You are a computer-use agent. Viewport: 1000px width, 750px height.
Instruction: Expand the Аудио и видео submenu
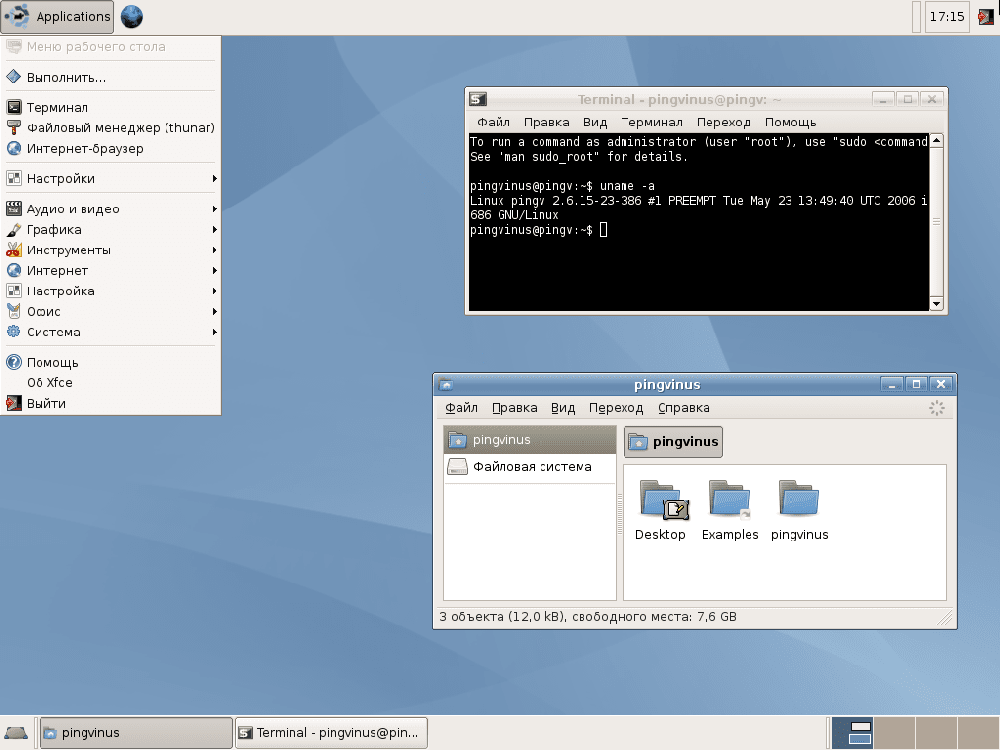(x=111, y=209)
